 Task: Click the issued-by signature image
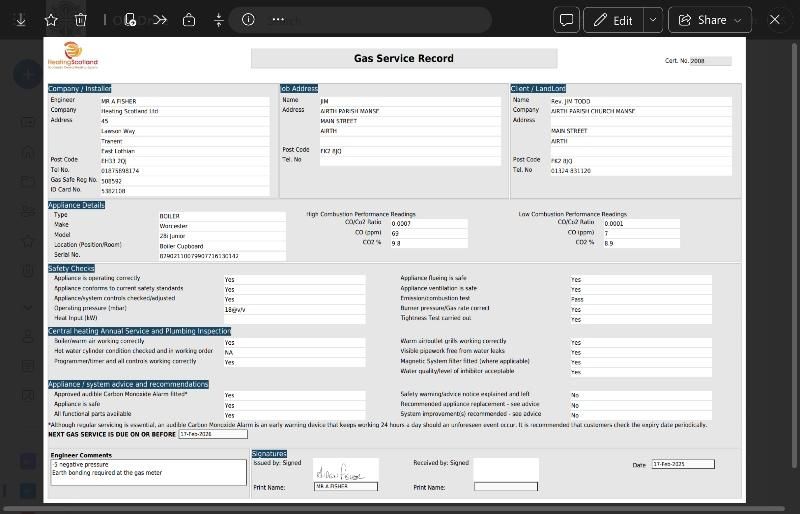point(345,470)
